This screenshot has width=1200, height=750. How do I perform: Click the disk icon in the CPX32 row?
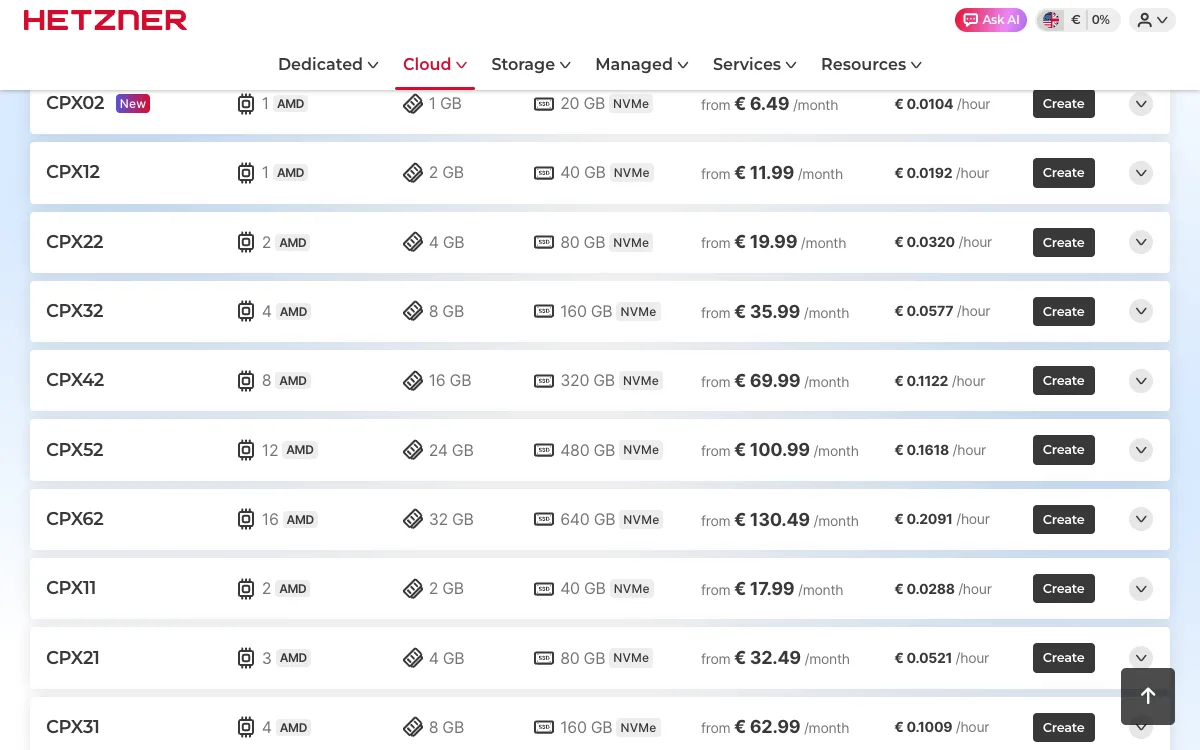pyautogui.click(x=544, y=312)
